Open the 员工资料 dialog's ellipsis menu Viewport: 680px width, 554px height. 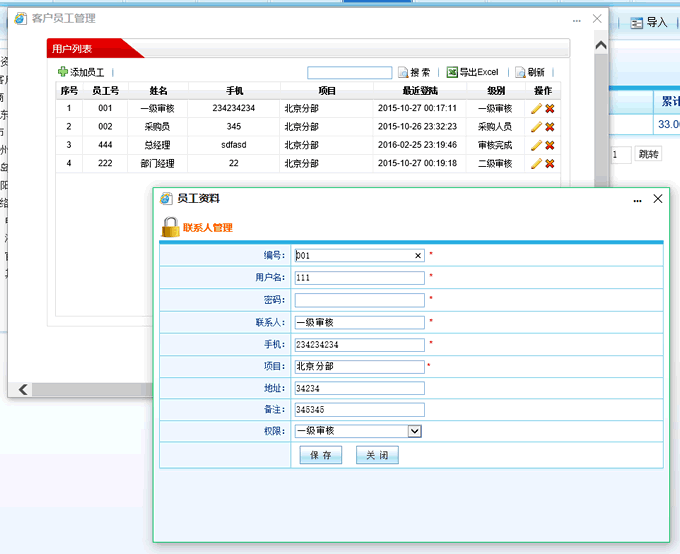click(637, 200)
